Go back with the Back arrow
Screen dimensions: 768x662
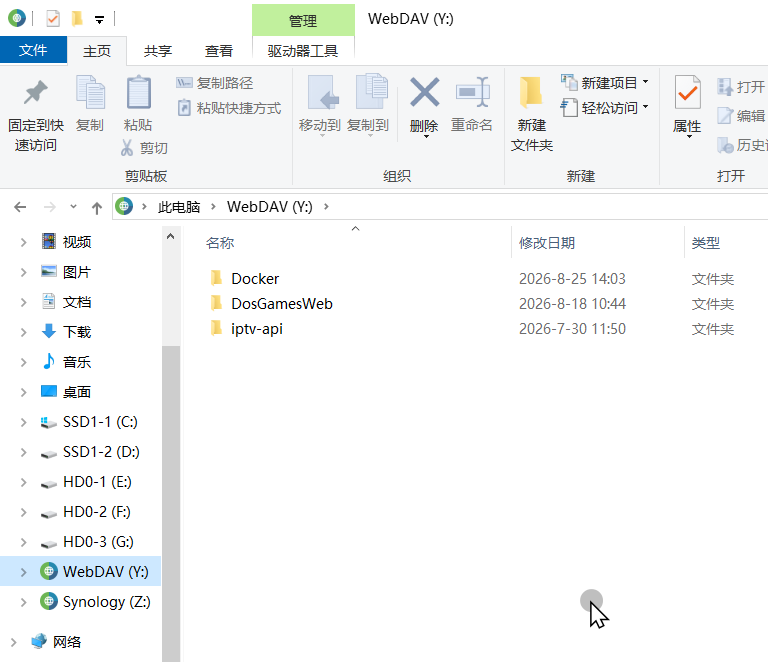20,207
